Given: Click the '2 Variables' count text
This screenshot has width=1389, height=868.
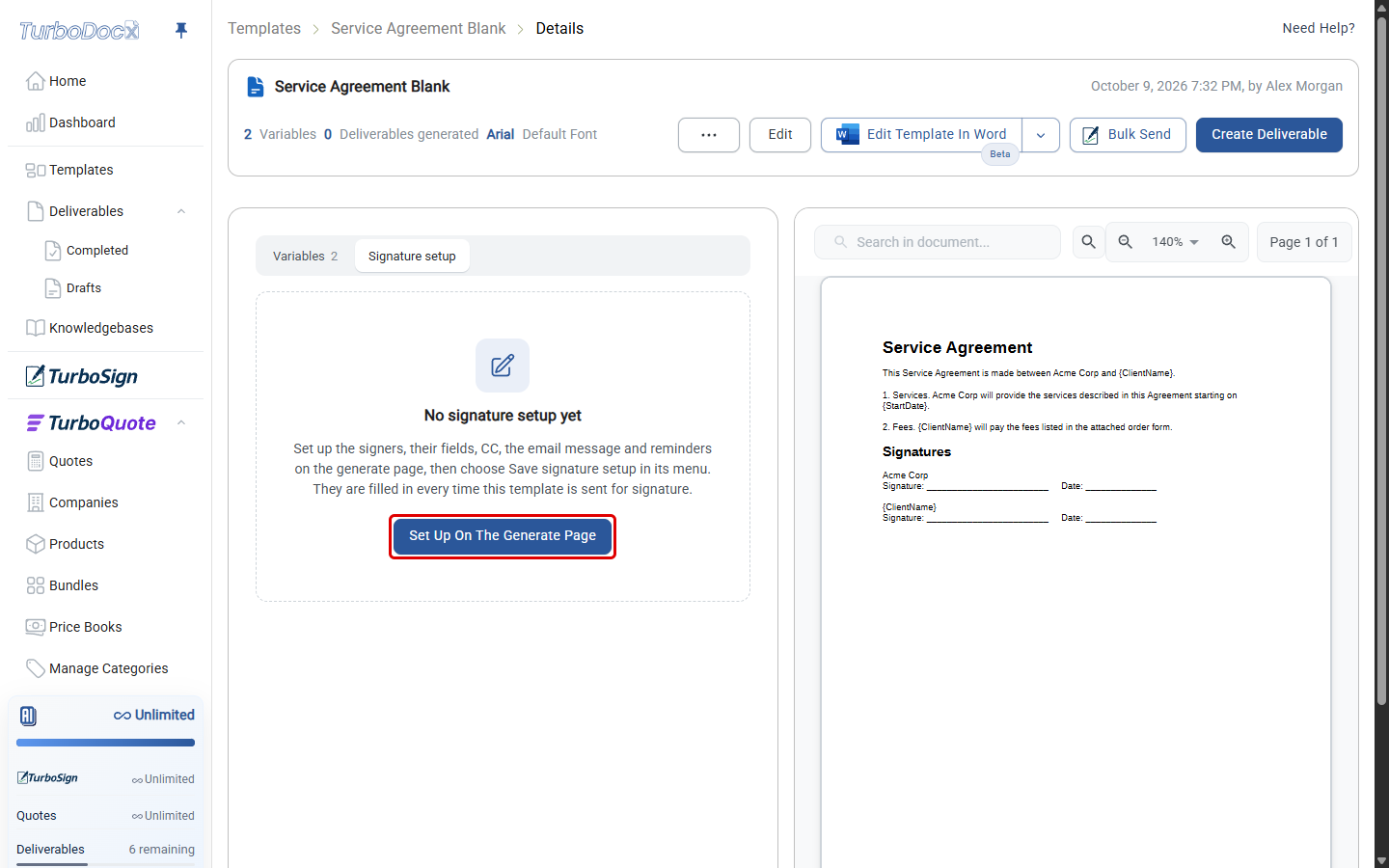Looking at the screenshot, I should coord(280,134).
